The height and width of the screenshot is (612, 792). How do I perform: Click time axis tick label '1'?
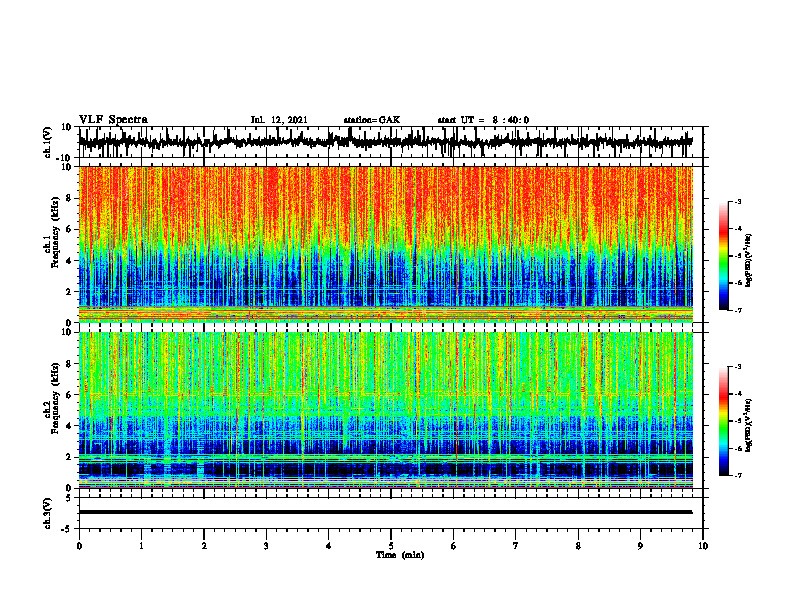coord(141,546)
